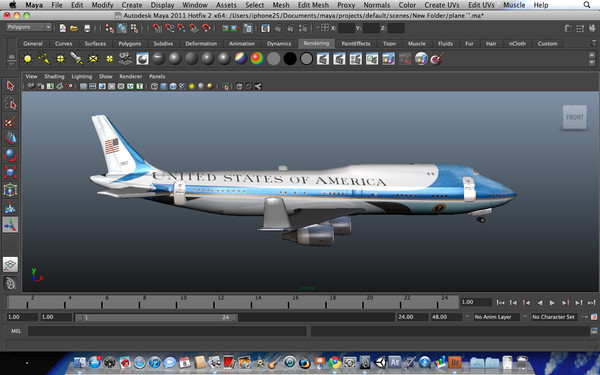This screenshot has height=375, width=600.
Task: Apply the layered shader striped sphere
Action: pos(241,59)
